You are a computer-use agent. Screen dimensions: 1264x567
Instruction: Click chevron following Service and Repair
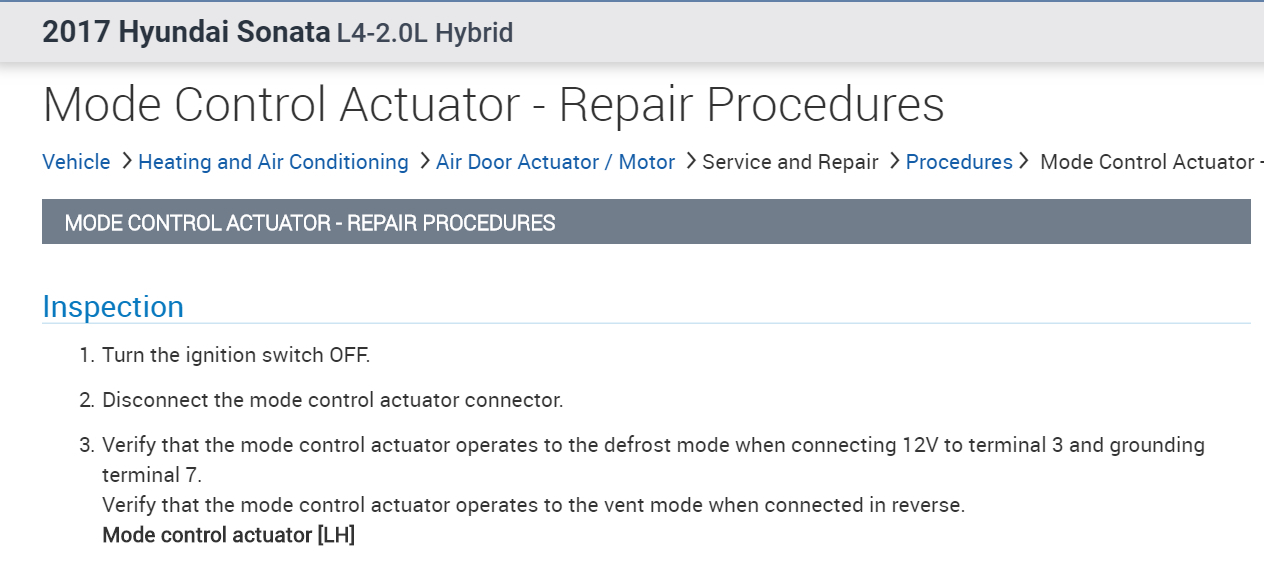(894, 161)
